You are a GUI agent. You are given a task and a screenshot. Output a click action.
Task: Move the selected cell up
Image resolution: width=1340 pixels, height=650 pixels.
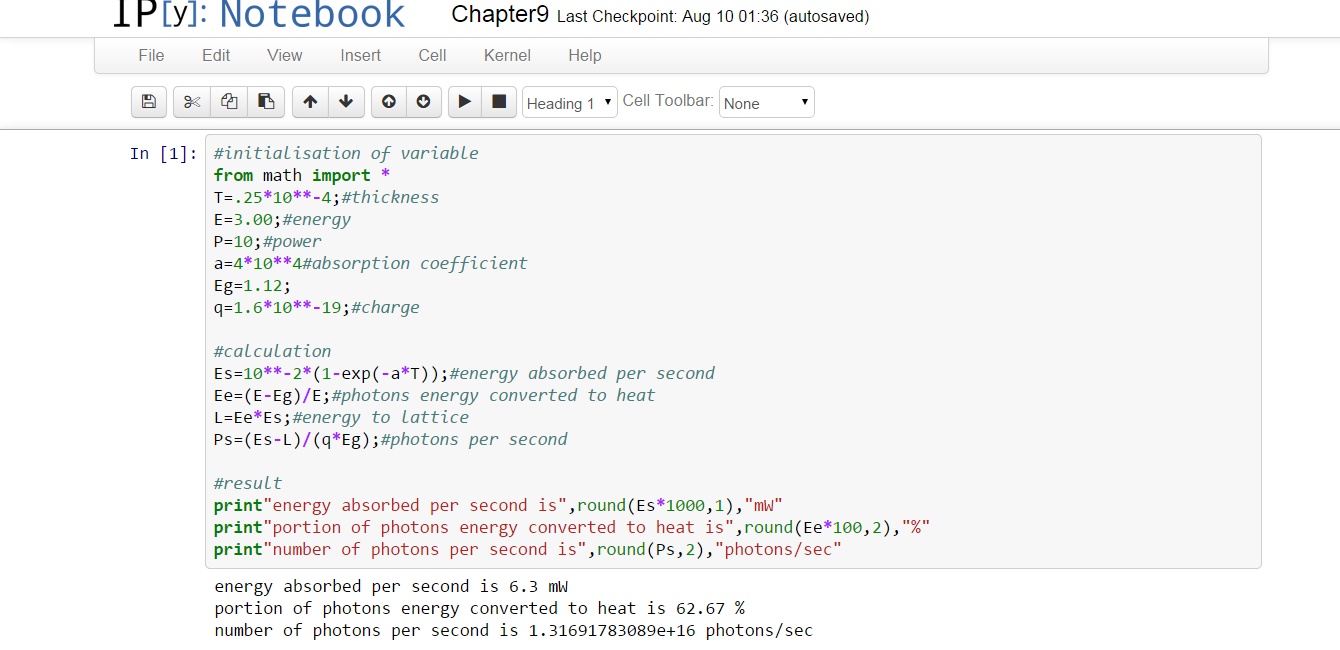[310, 102]
